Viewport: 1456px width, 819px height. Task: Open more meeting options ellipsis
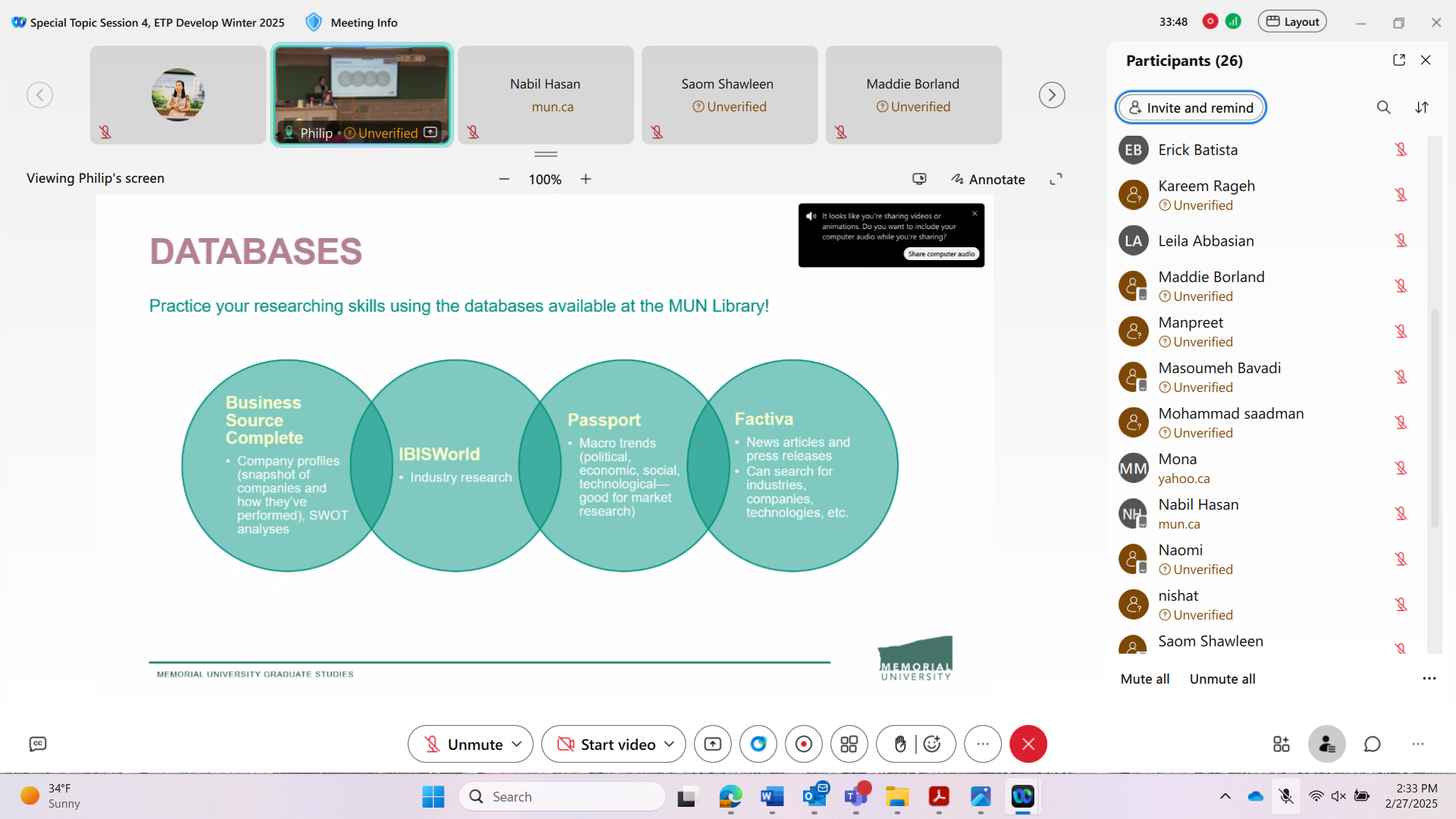tap(983, 744)
